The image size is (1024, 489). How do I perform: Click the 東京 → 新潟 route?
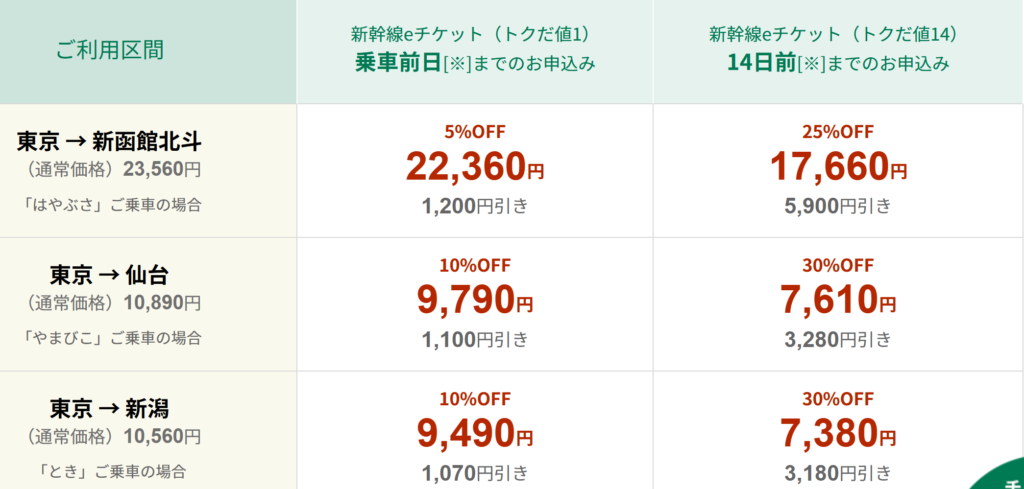[x=110, y=409]
